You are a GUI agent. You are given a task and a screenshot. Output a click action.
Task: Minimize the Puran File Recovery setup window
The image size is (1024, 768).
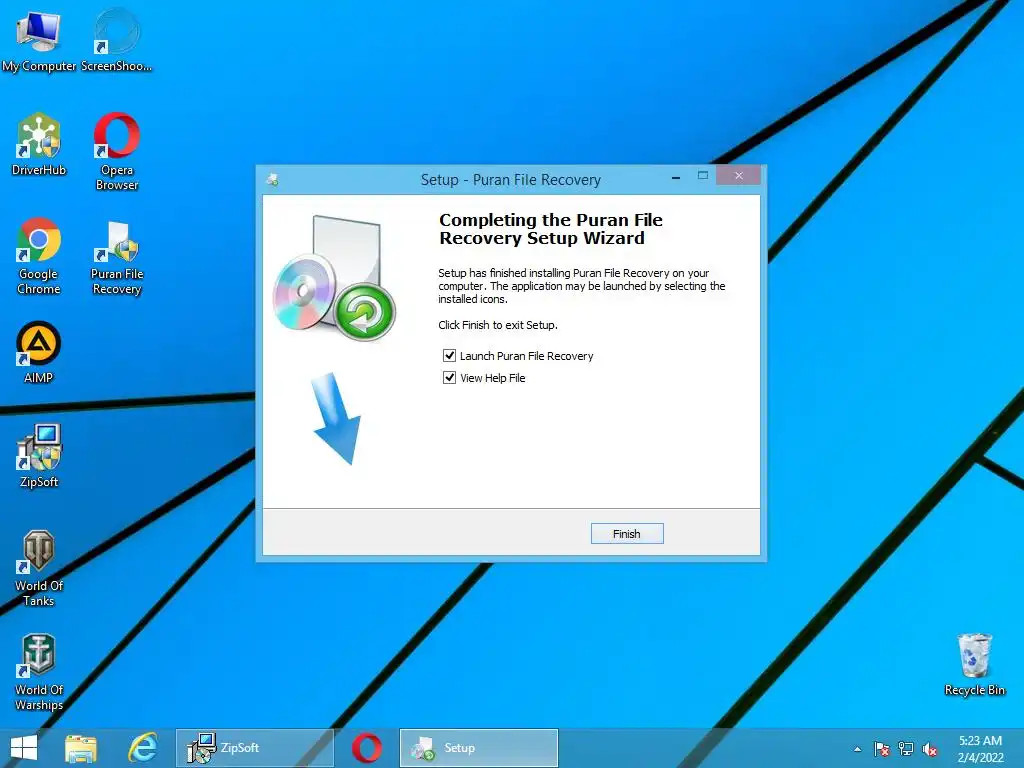coord(676,177)
